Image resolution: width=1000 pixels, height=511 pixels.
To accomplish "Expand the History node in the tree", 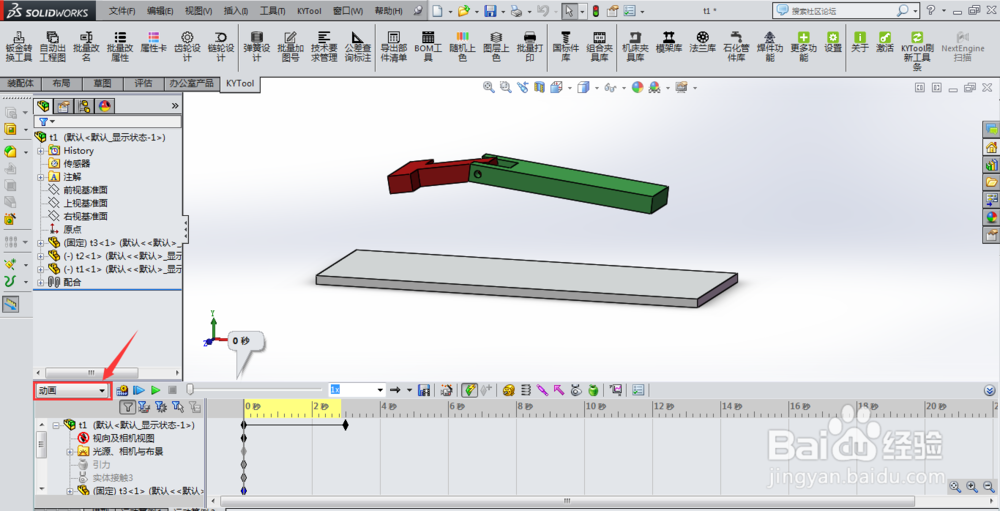I will [41, 151].
